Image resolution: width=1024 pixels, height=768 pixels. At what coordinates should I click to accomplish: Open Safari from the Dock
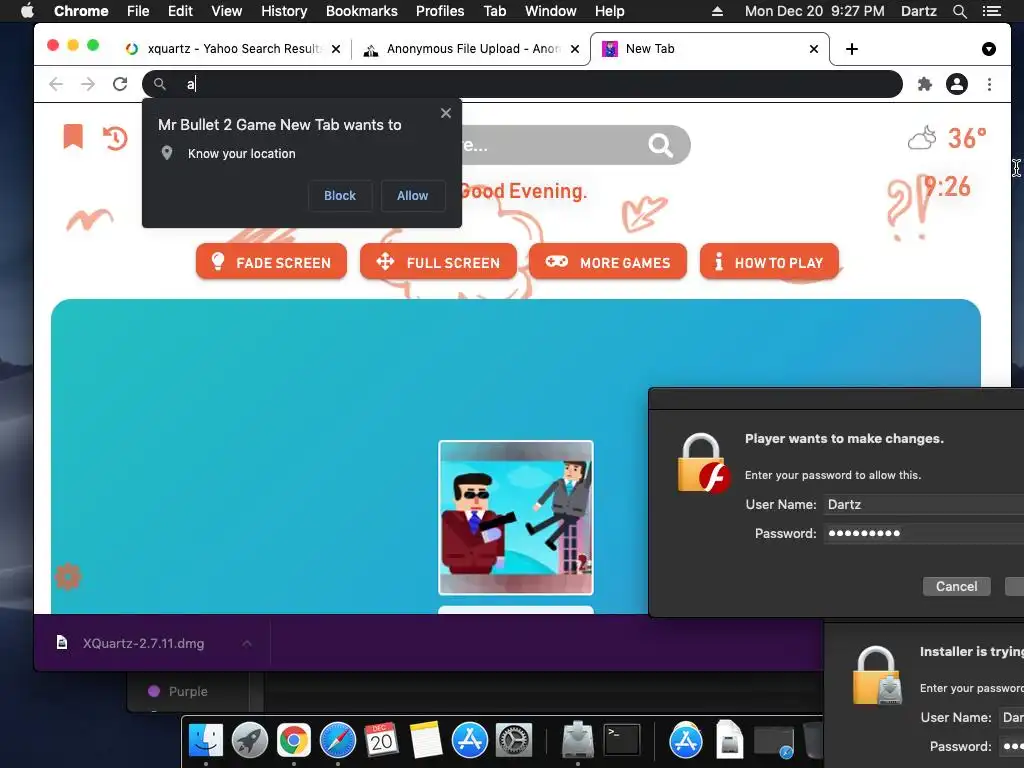click(x=338, y=741)
